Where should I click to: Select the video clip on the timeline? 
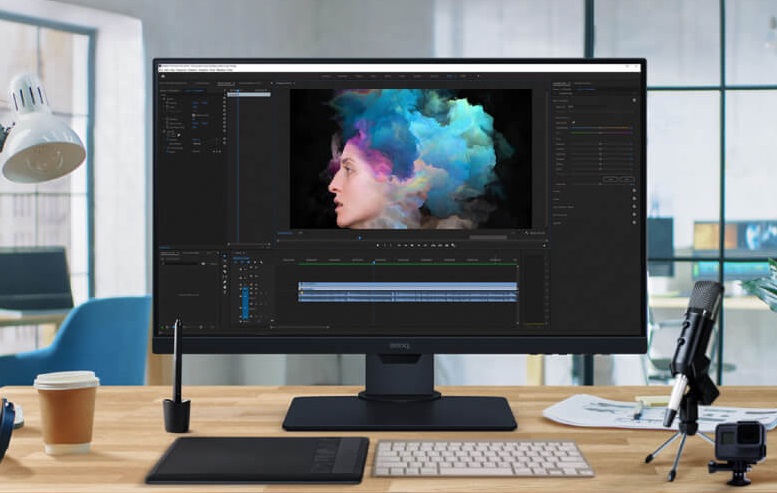pos(408,286)
